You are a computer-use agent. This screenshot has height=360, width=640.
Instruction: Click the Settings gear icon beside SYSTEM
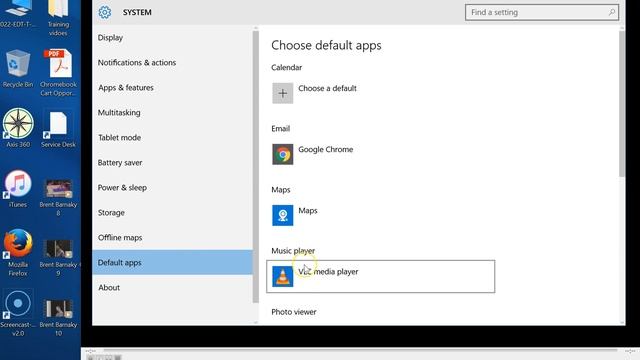(x=104, y=12)
